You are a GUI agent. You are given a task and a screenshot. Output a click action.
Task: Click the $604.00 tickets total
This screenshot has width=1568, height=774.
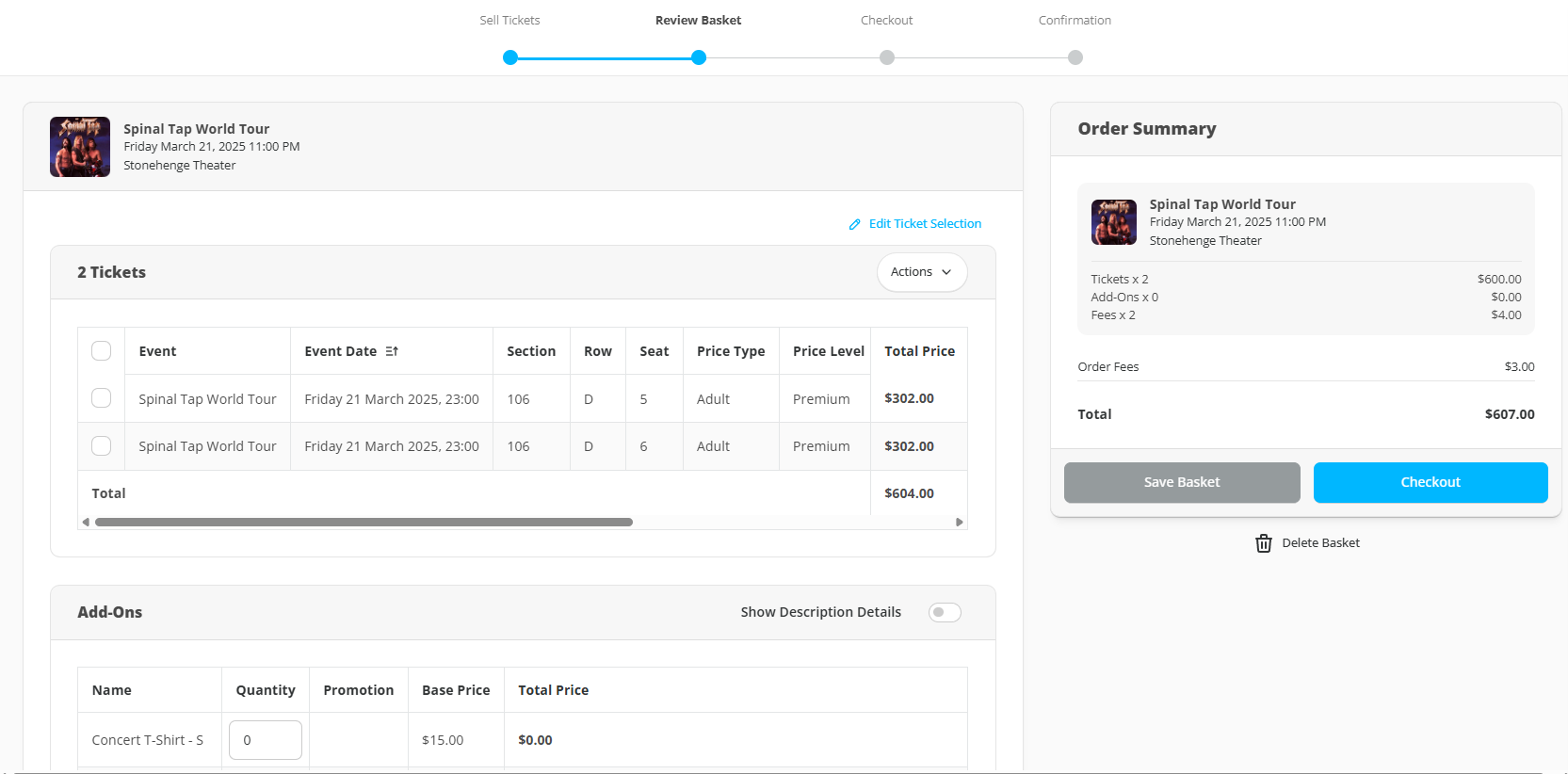pyautogui.click(x=909, y=493)
